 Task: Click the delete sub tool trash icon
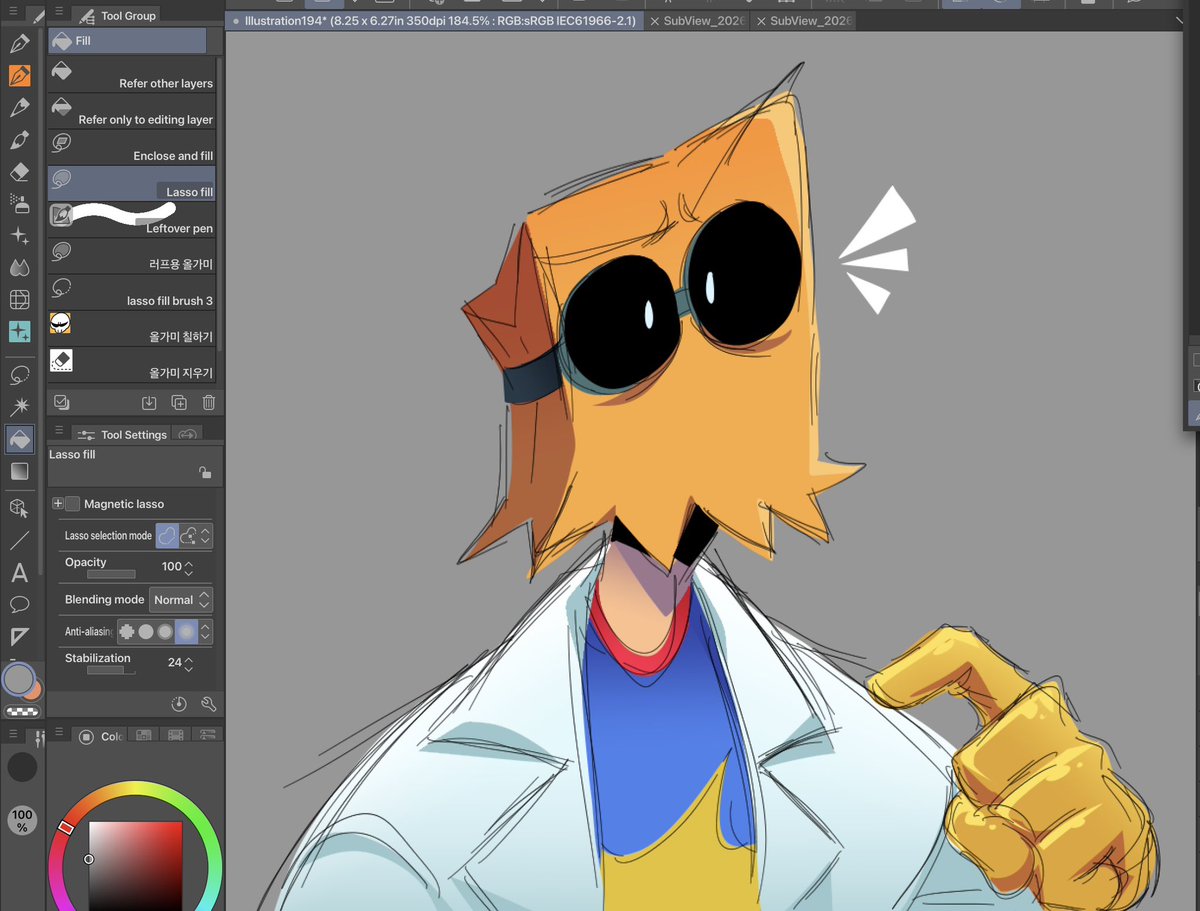tap(208, 403)
